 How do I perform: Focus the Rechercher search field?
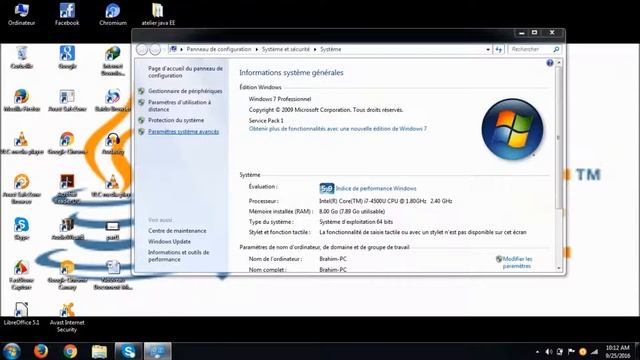point(530,49)
